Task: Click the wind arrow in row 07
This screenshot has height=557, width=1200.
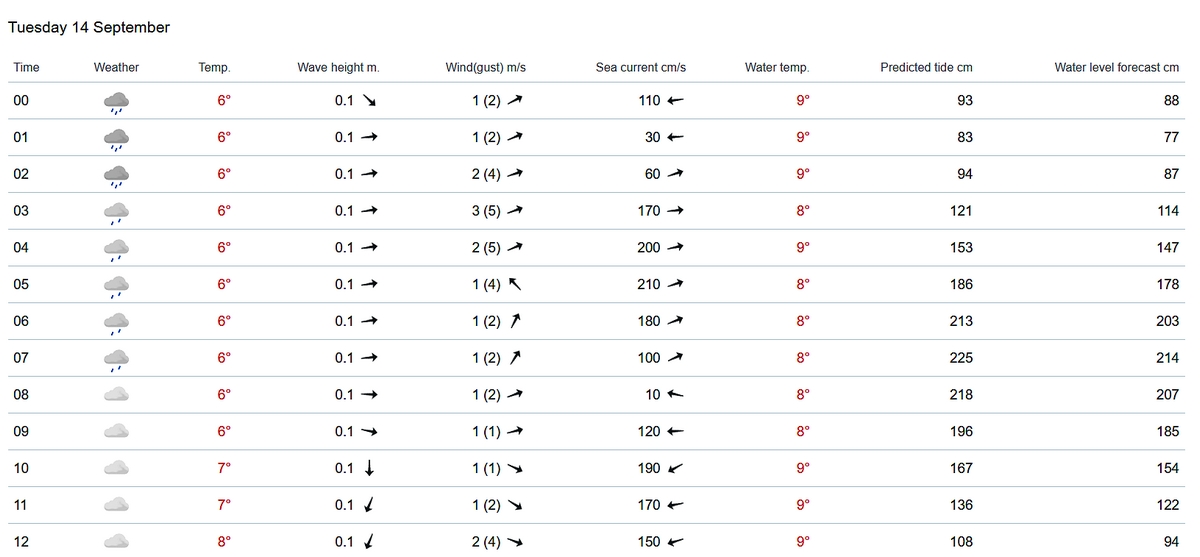Action: [x=516, y=358]
